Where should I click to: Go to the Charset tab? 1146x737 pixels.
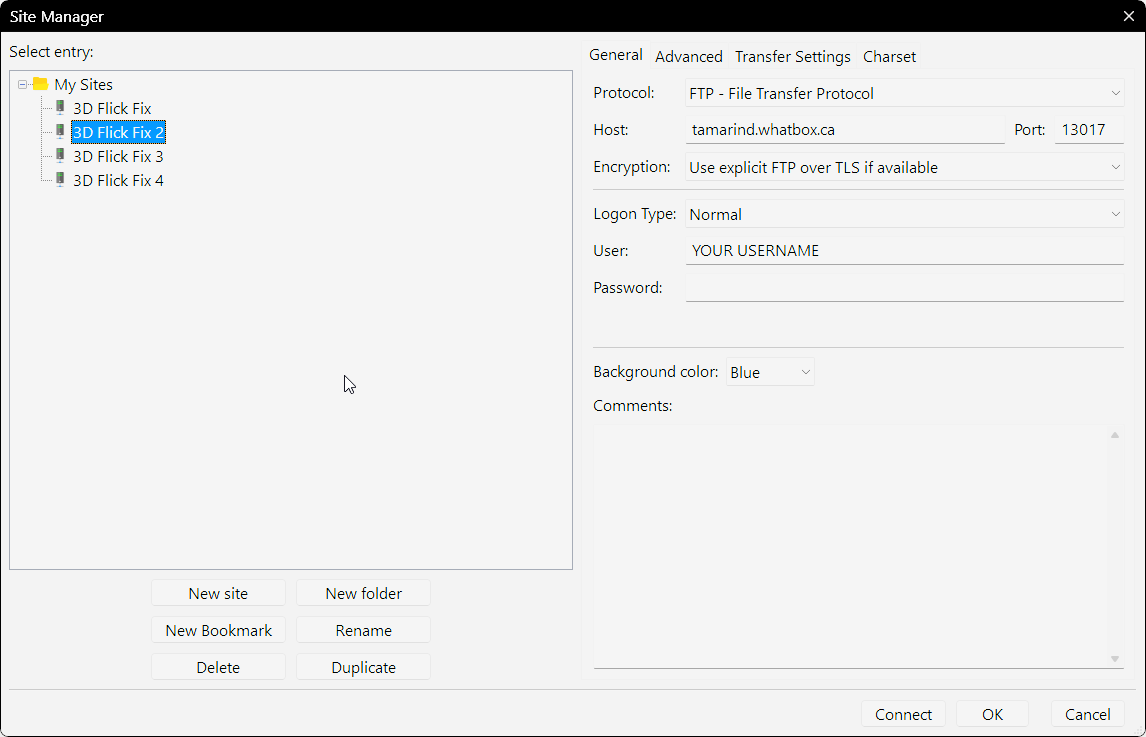tap(889, 57)
